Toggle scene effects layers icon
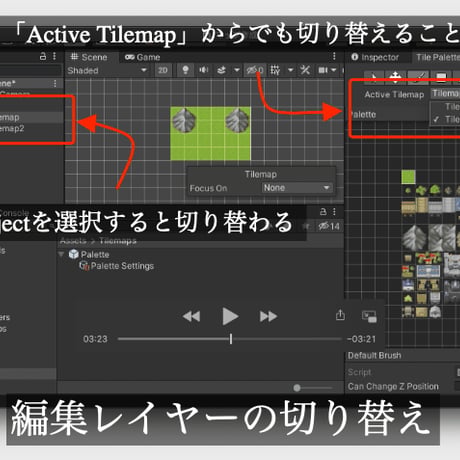The image size is (460, 460). (221, 70)
